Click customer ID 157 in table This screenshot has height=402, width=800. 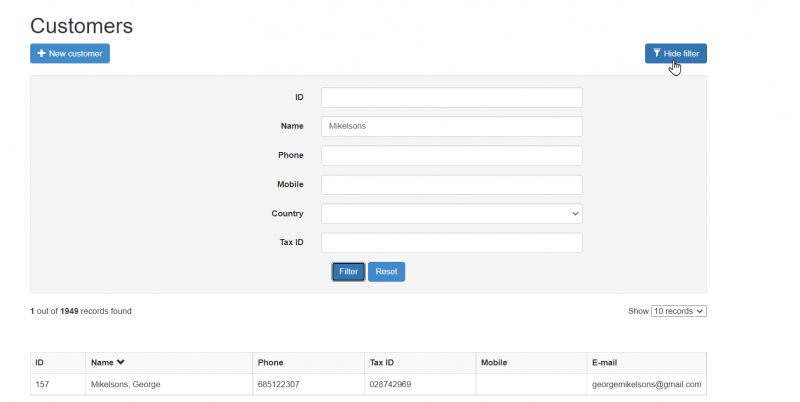(x=42, y=384)
